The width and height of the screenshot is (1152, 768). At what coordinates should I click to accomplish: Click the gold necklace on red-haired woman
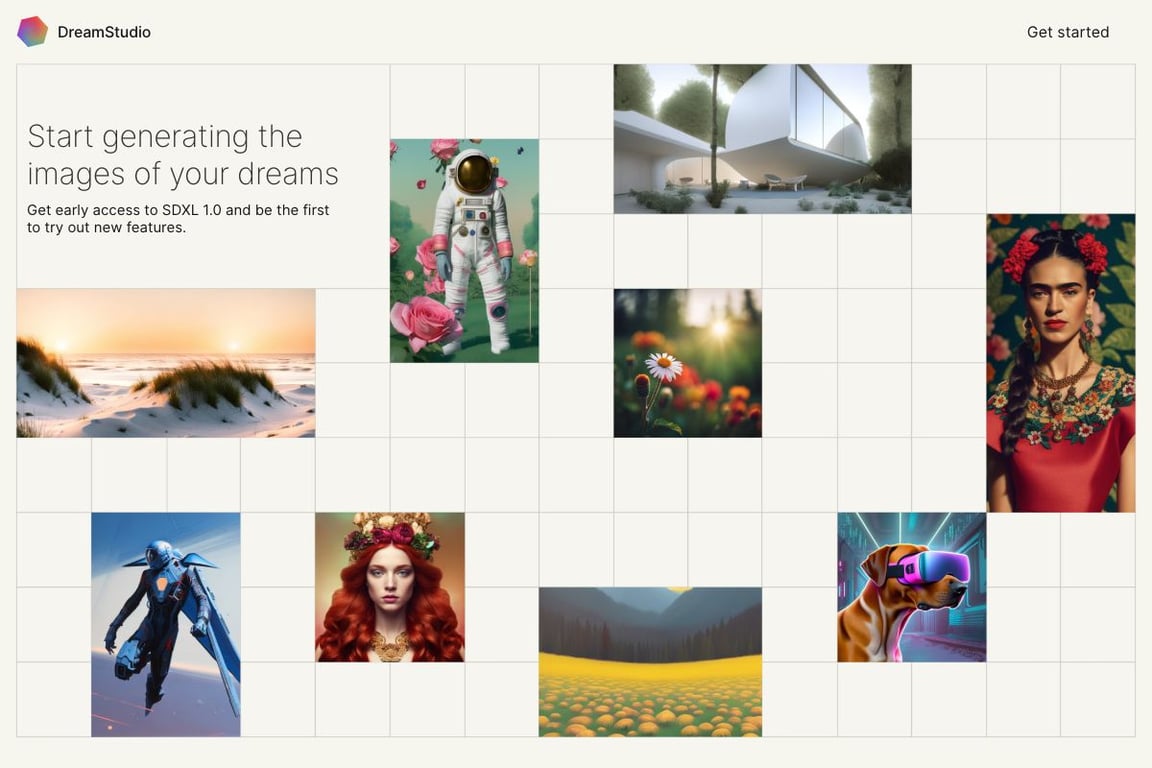point(389,647)
